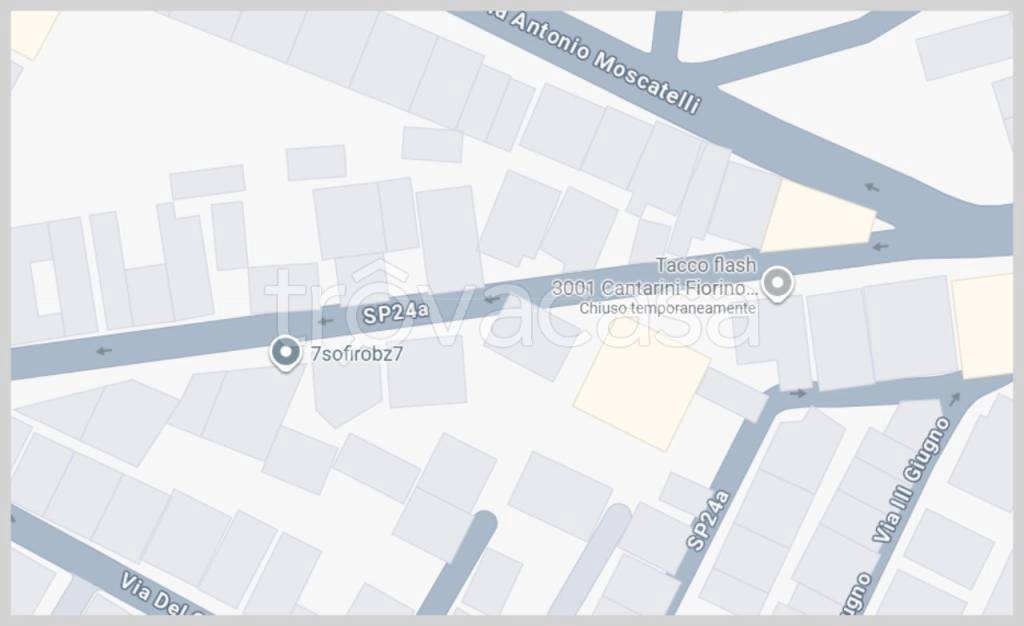Click the upper arrow above the triangular yellow block
1024x626 pixels.
point(872,187)
